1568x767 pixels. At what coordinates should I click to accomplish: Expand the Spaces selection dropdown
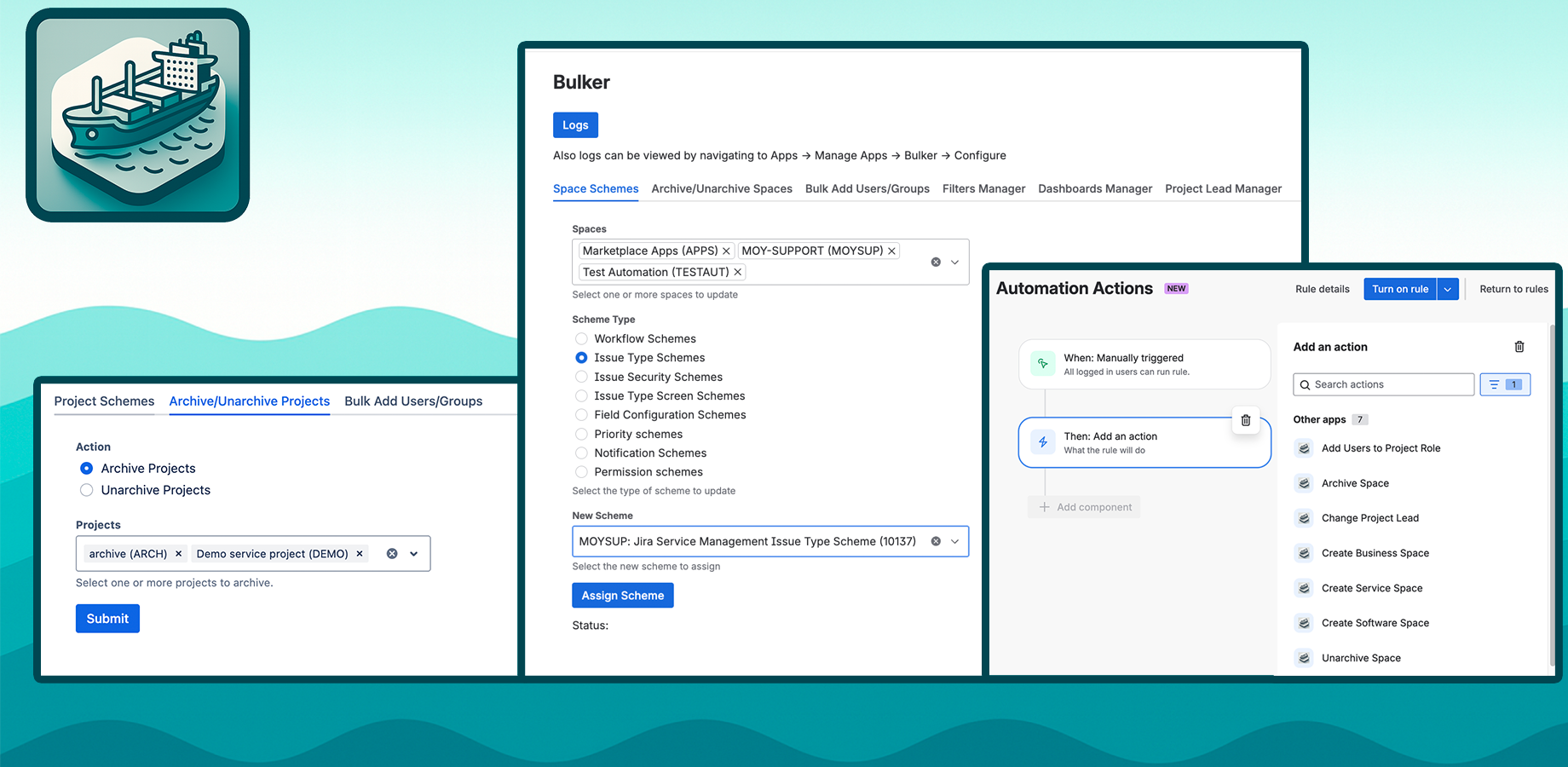pos(954,262)
